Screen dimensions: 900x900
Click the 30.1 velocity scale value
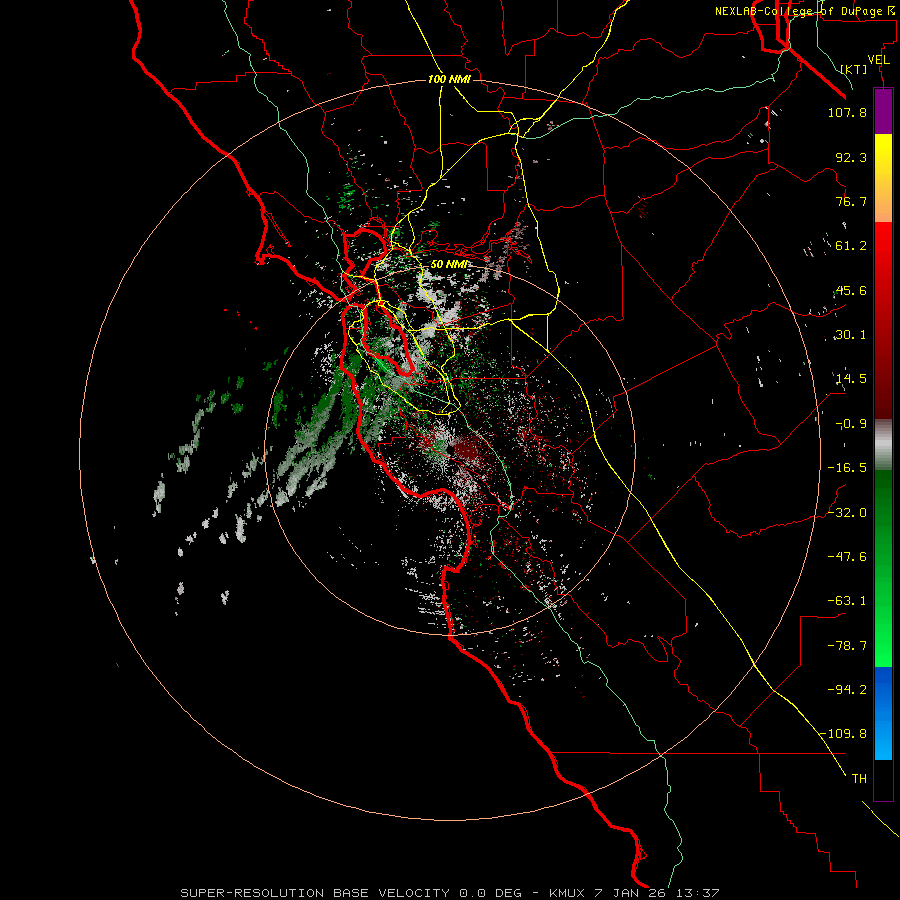(851, 335)
